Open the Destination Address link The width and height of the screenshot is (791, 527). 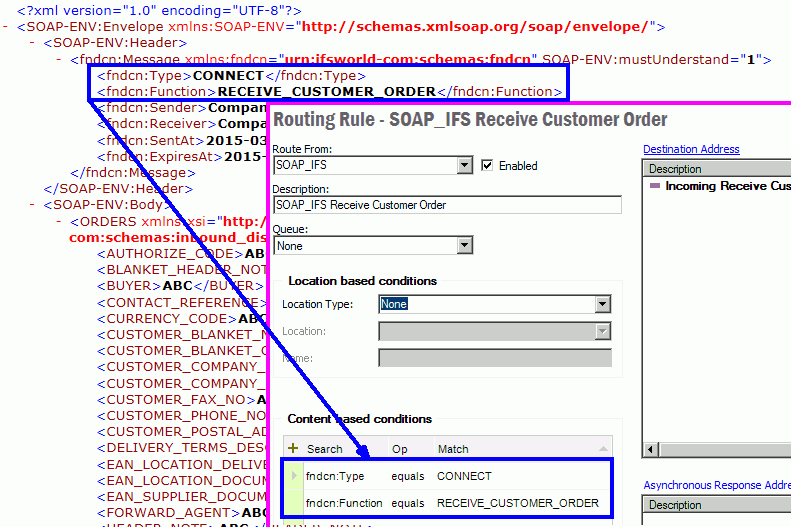[691, 149]
